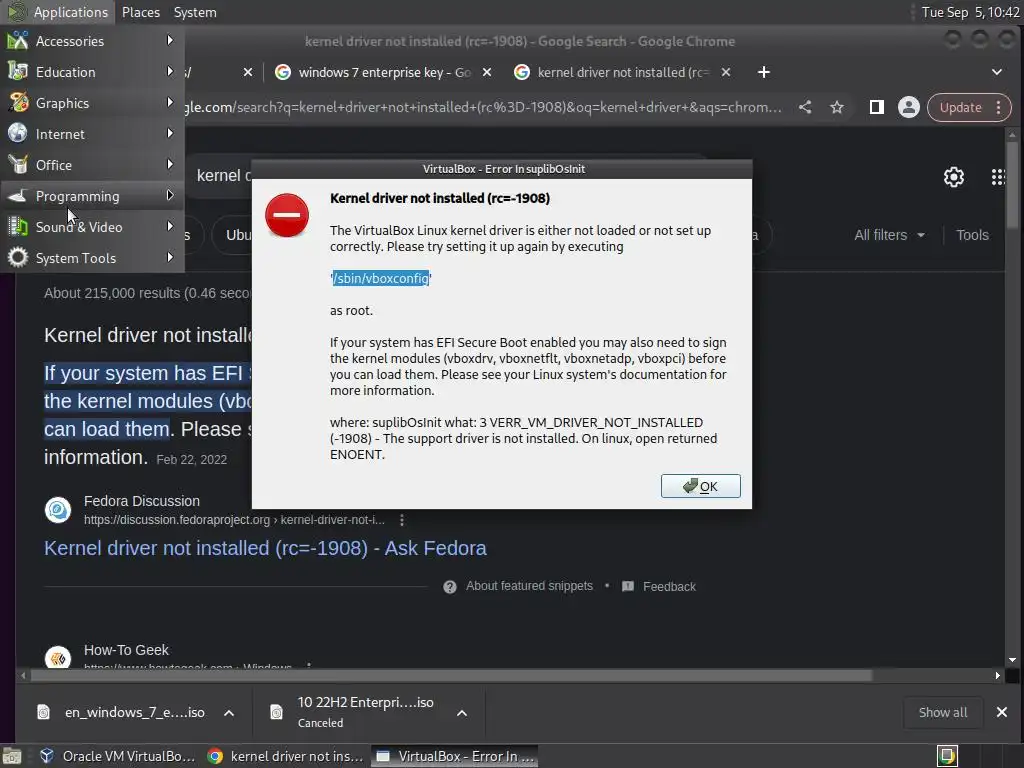Click the Graphics palette icon
The height and width of the screenshot is (768, 1024).
(x=18, y=103)
